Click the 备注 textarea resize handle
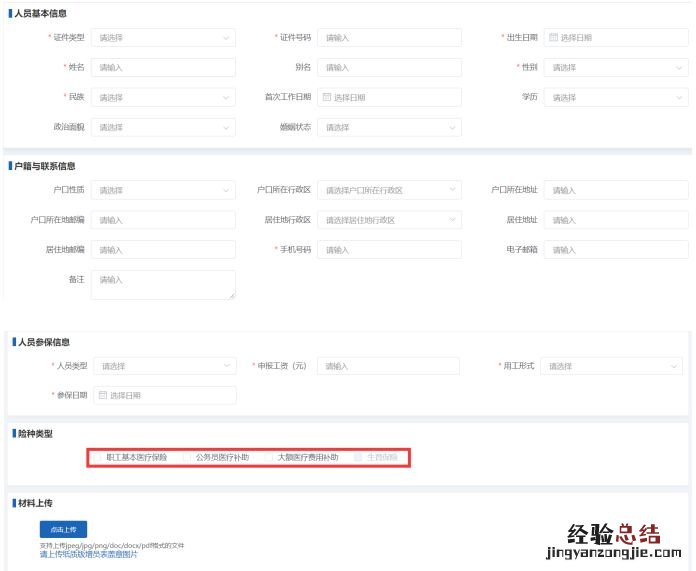 (232, 295)
